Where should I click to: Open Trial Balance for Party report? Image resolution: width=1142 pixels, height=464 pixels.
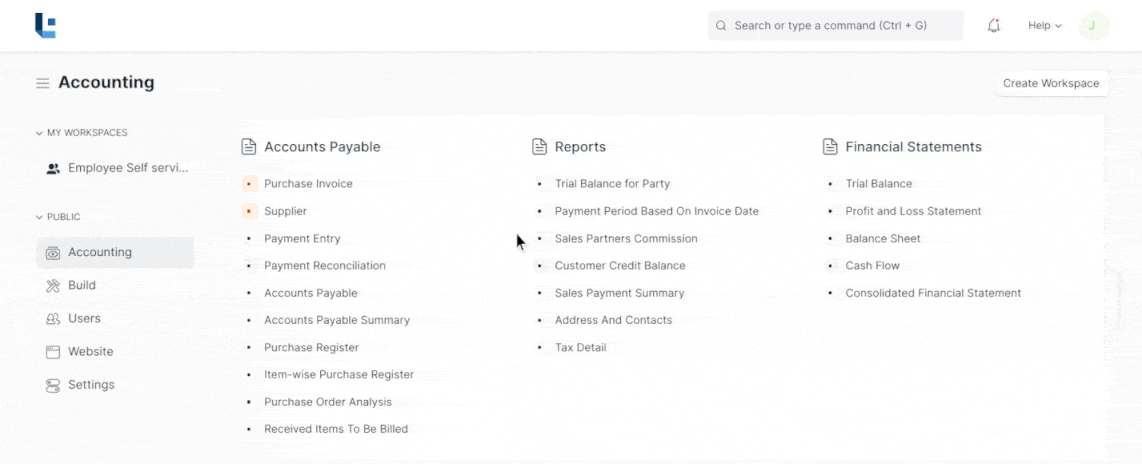tap(612, 184)
